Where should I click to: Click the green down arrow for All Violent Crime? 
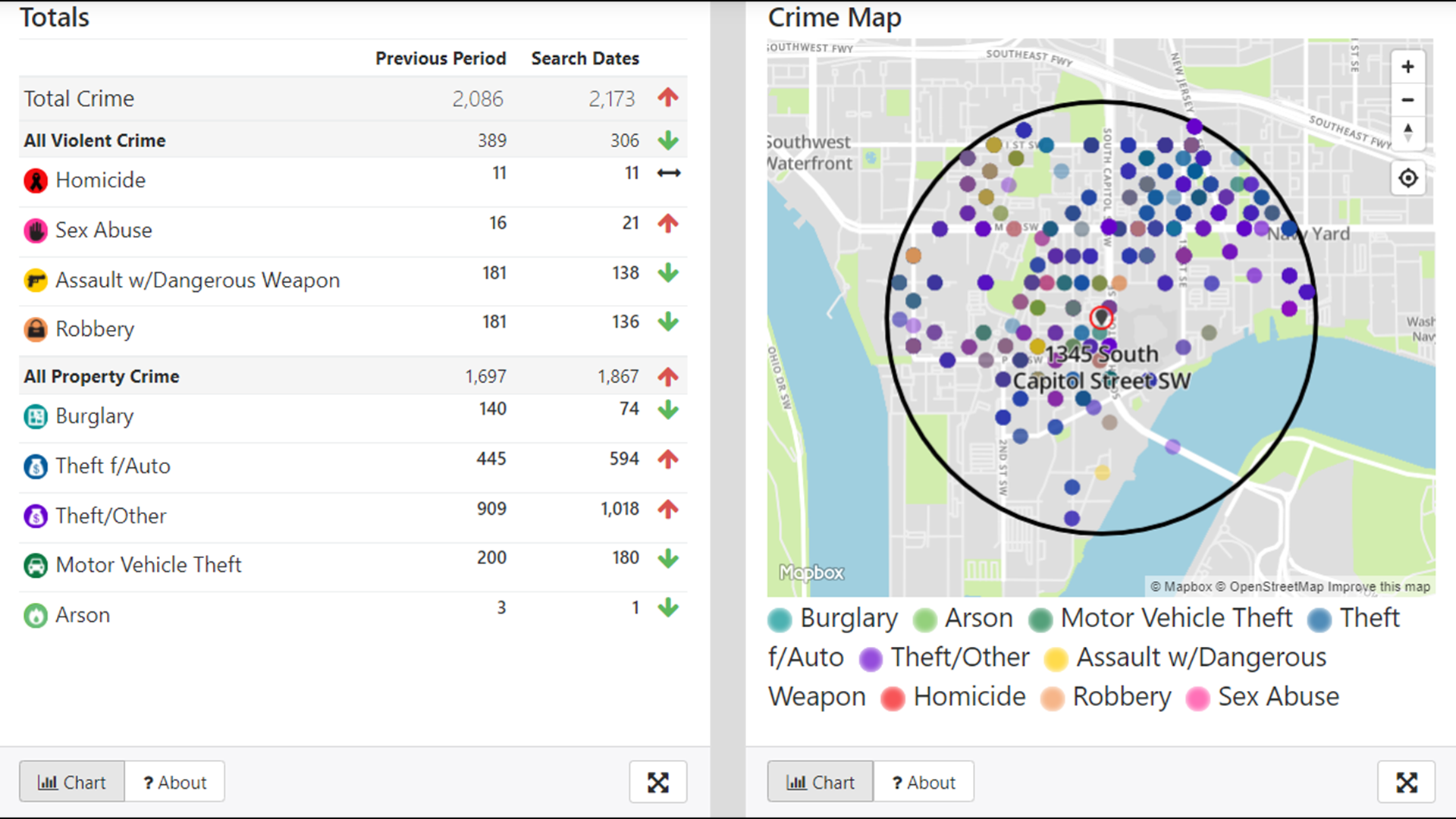tap(668, 140)
